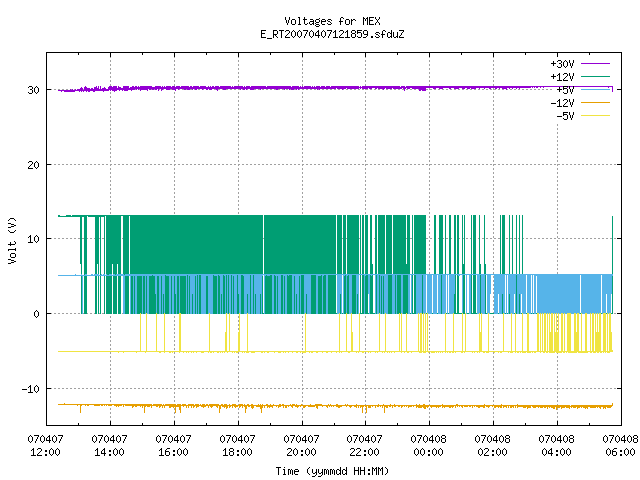The image size is (640, 480).
Task: Click the x-axis tick 070407 12:00
Action: click(45, 446)
